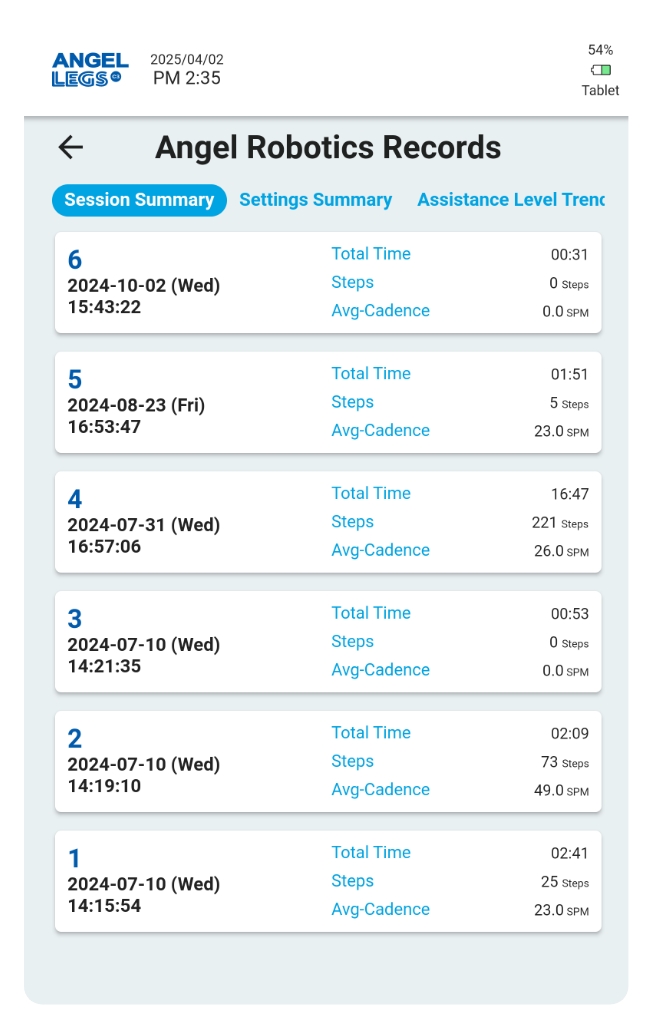Click the 54% battery percentage
Image resolution: width=652 pixels, height=1032 pixels.
[600, 50]
